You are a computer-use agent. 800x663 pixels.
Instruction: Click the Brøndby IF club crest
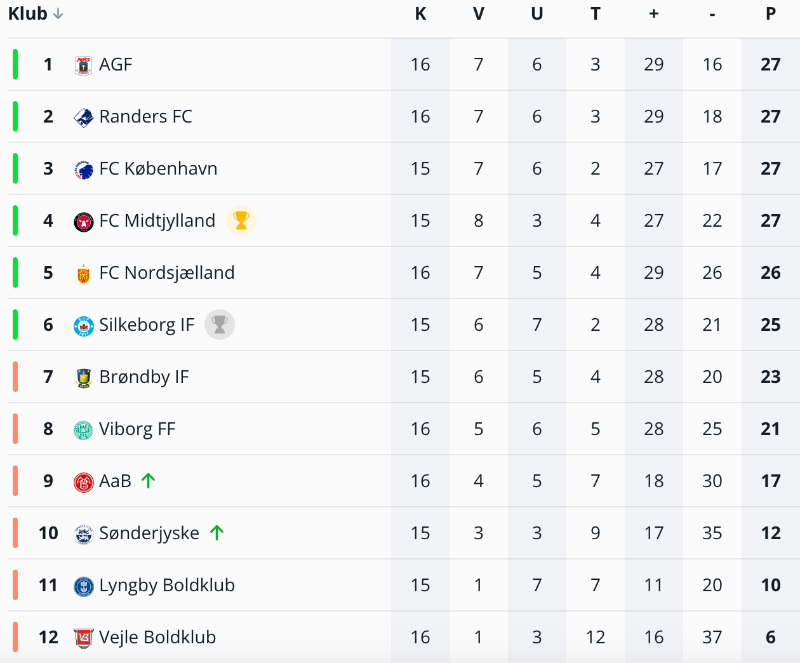pyautogui.click(x=84, y=378)
